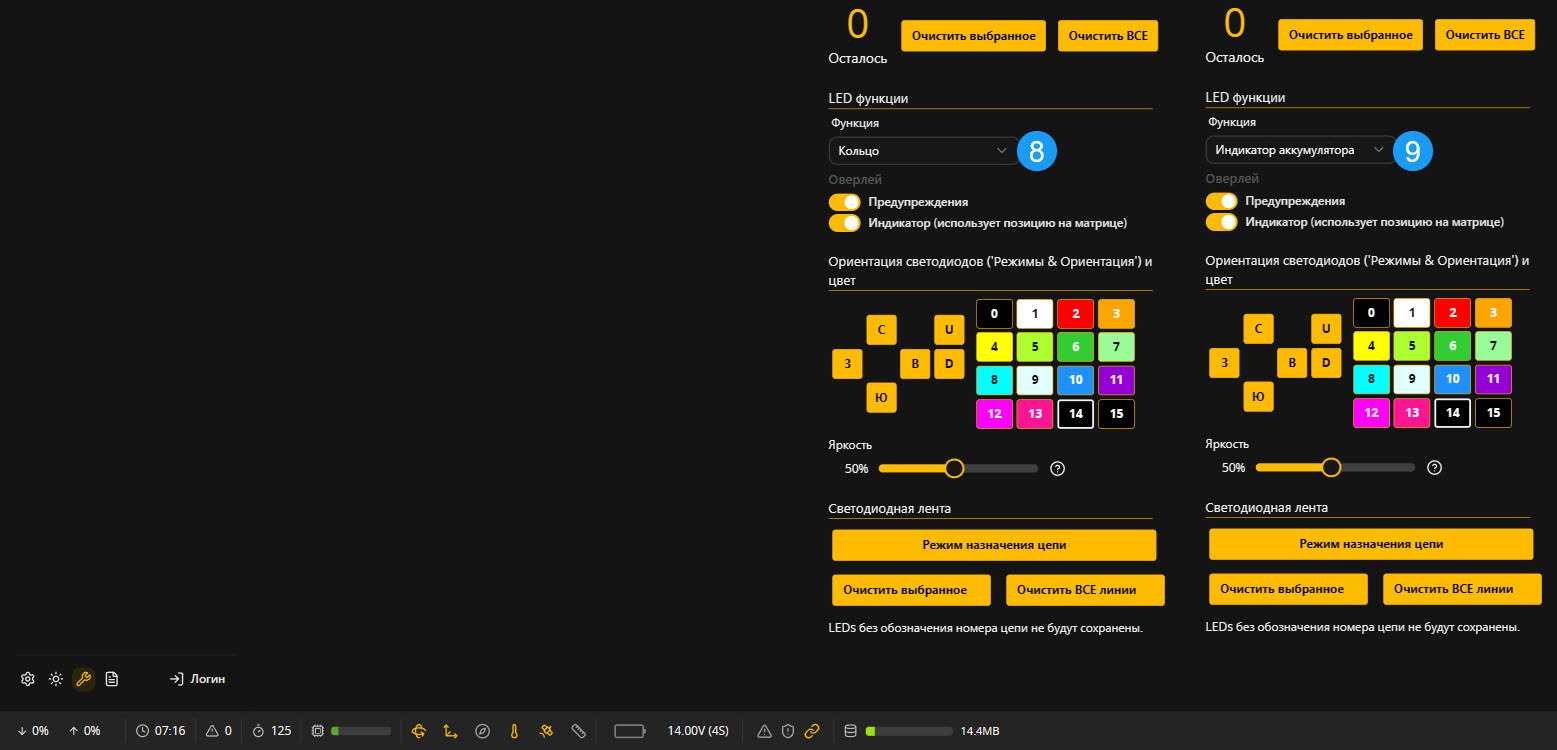
Task: Select the wrench tool icon
Action: click(84, 679)
